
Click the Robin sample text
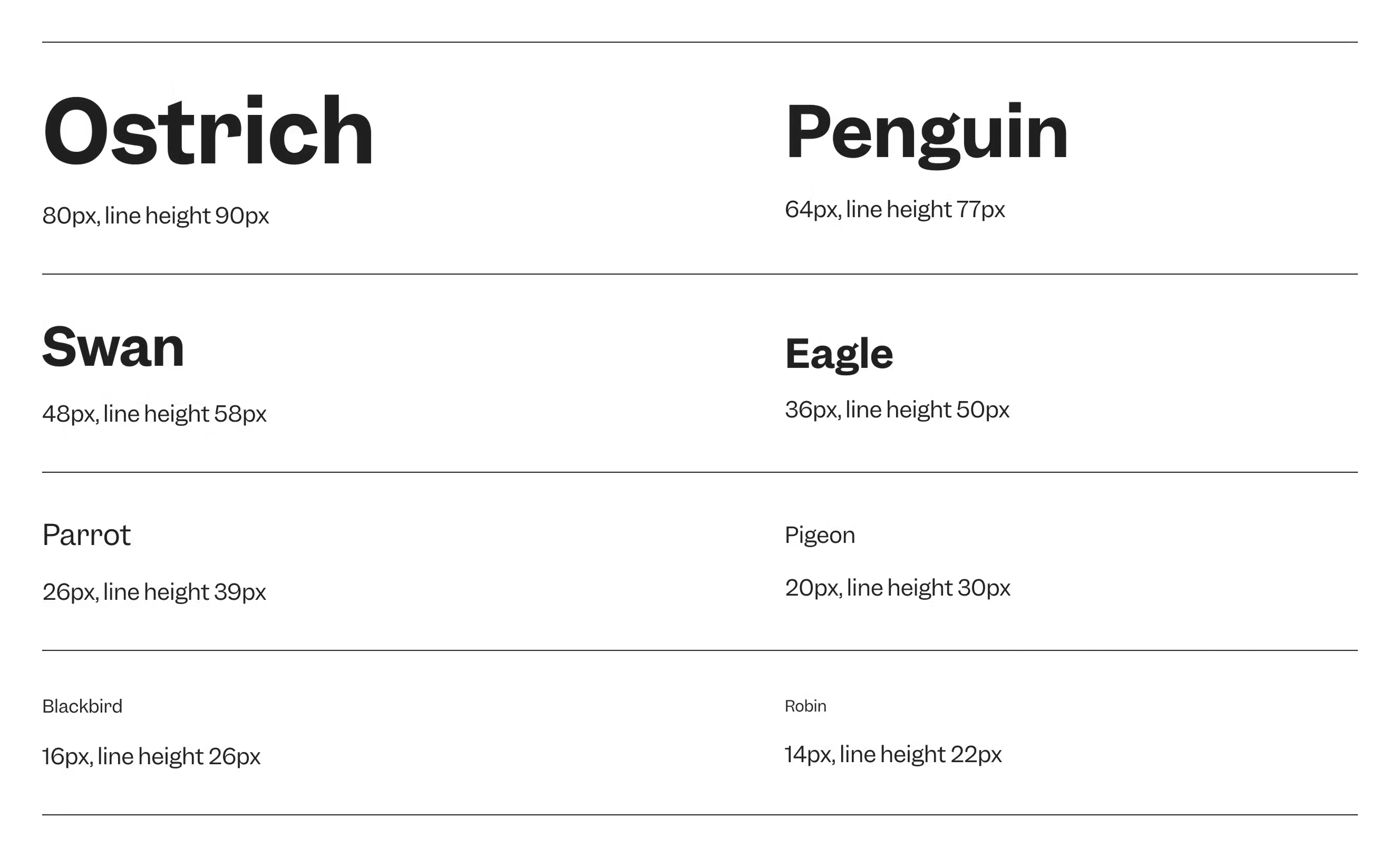click(x=805, y=706)
